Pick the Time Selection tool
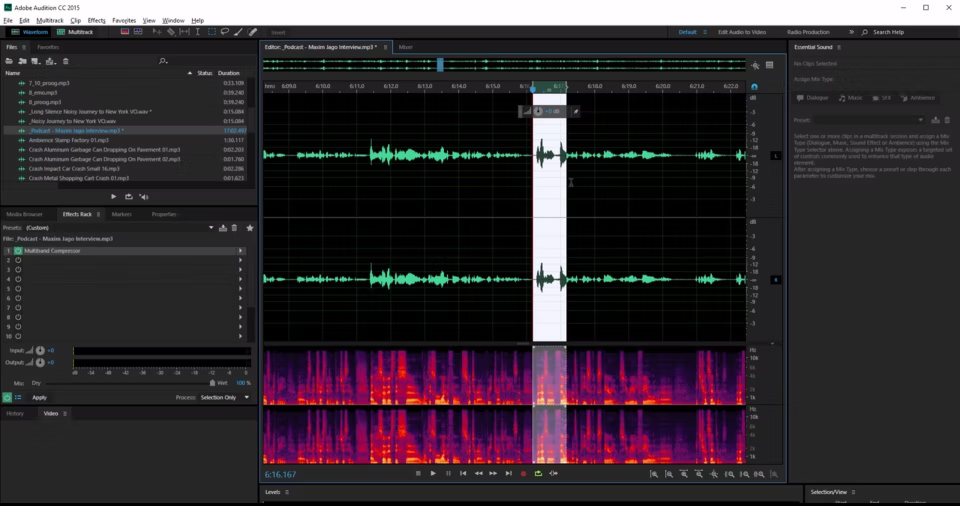Image resolution: width=960 pixels, height=506 pixels. tap(198, 32)
